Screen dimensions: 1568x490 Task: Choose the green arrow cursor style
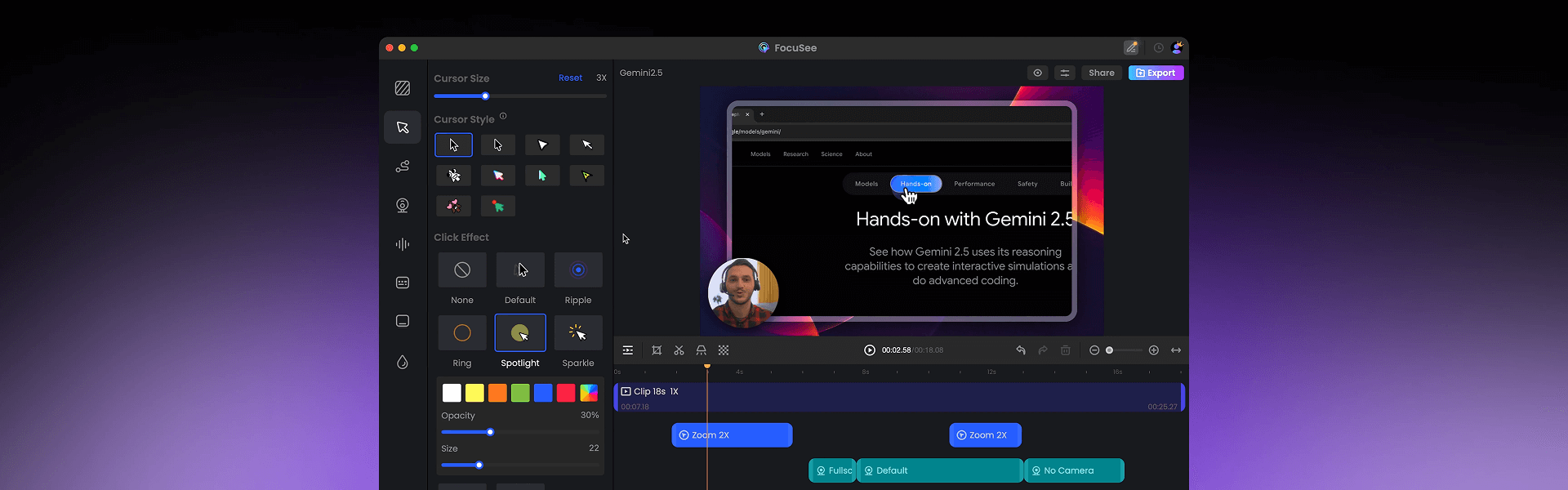coord(542,176)
